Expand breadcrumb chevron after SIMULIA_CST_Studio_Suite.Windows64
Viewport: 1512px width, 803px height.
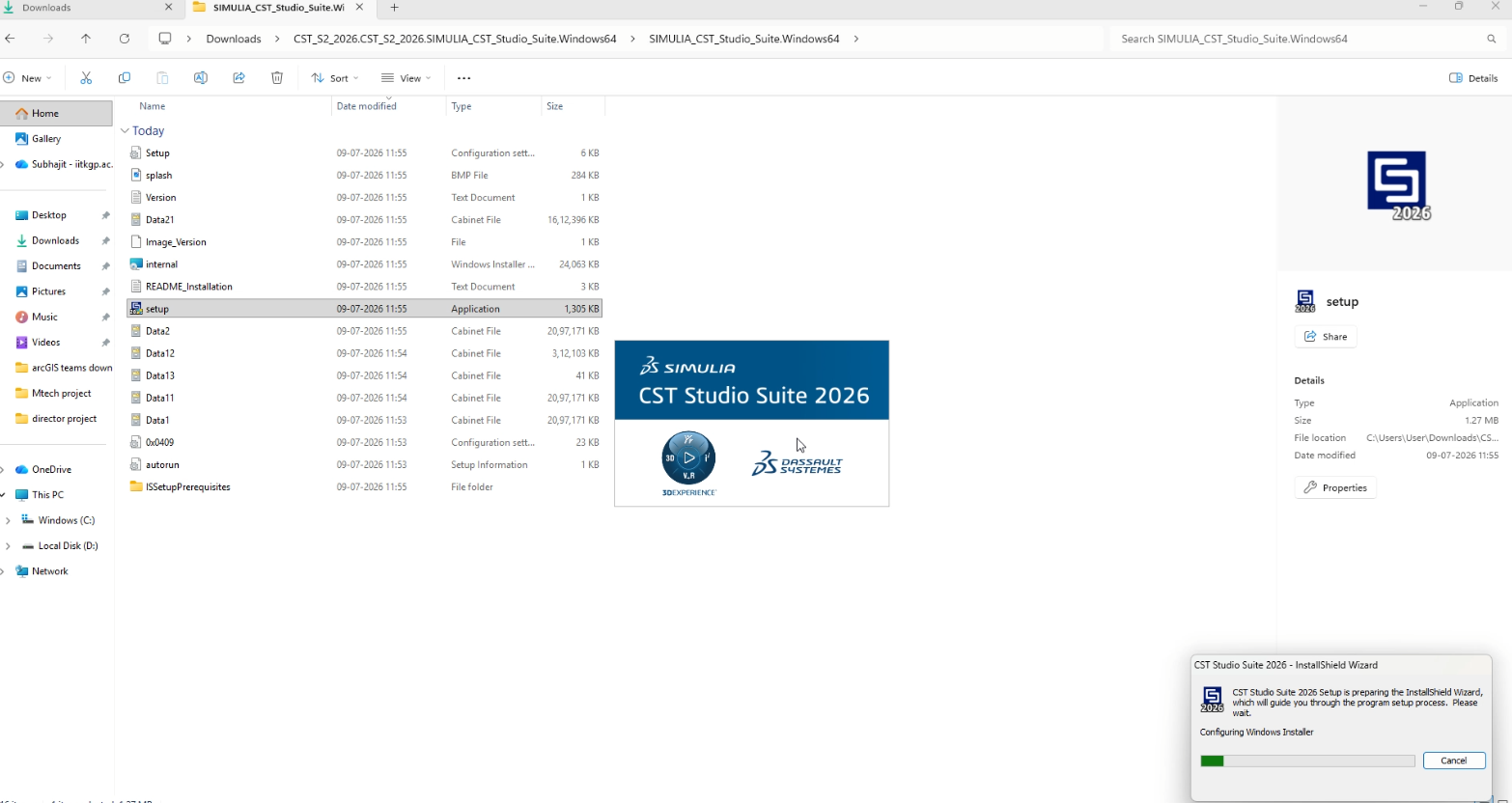(855, 39)
